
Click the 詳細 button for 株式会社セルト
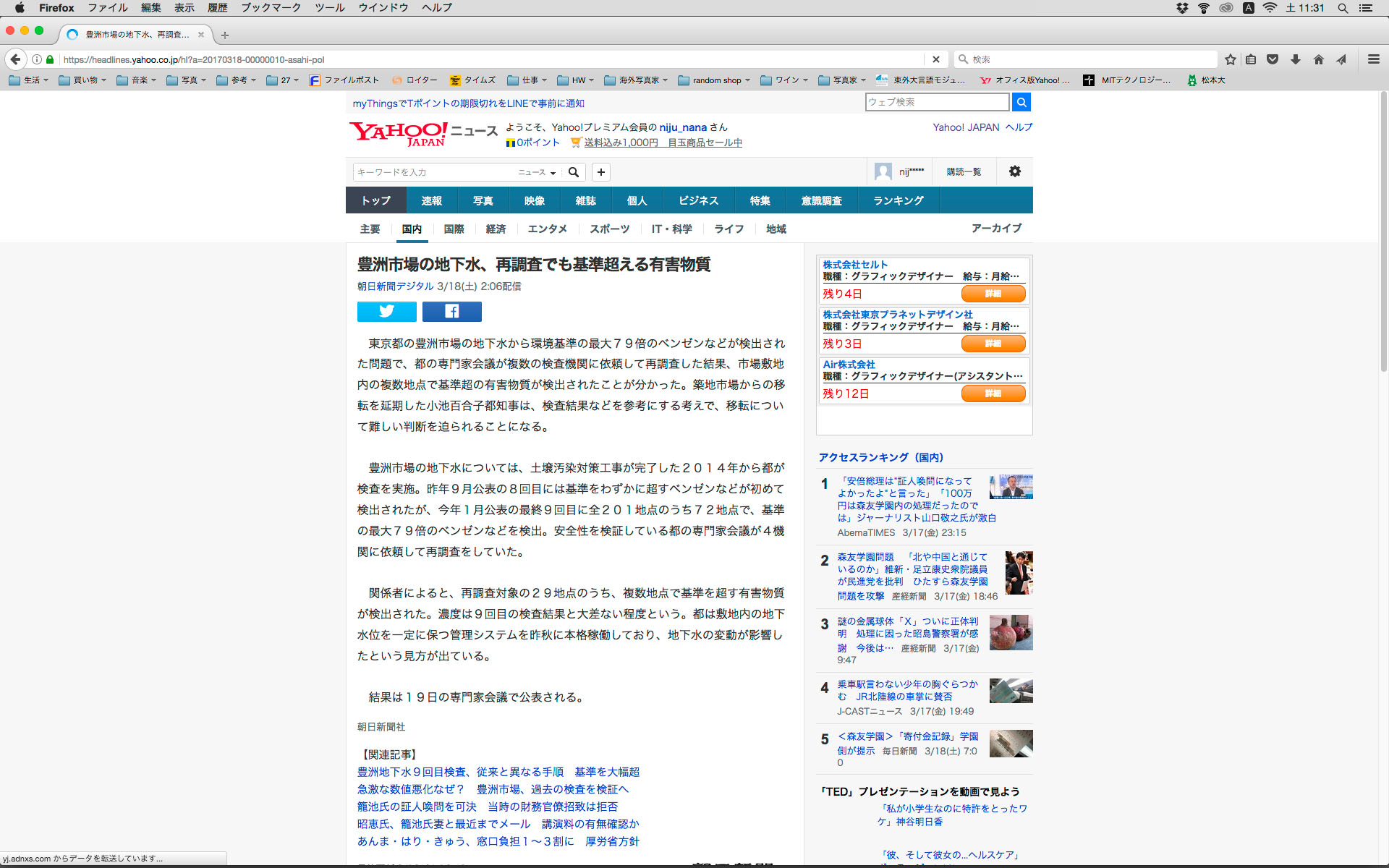(993, 294)
